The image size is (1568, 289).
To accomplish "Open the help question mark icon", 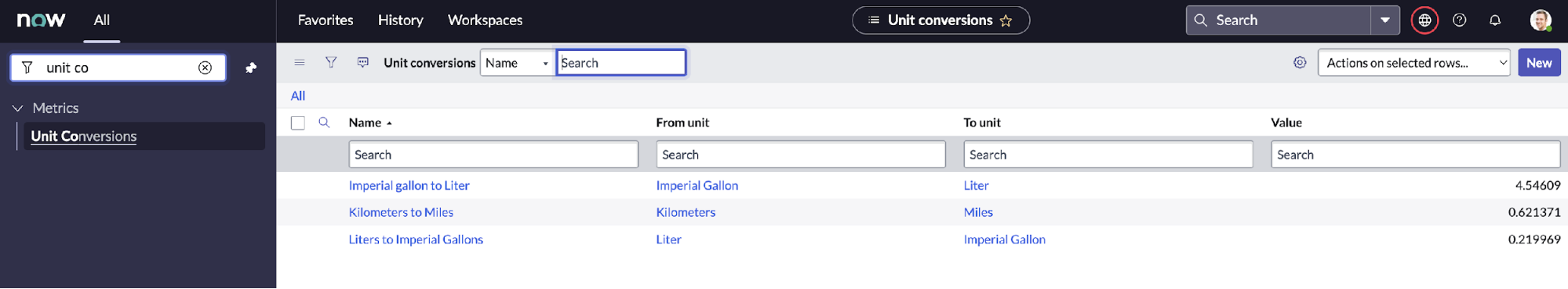I will click(x=1460, y=20).
